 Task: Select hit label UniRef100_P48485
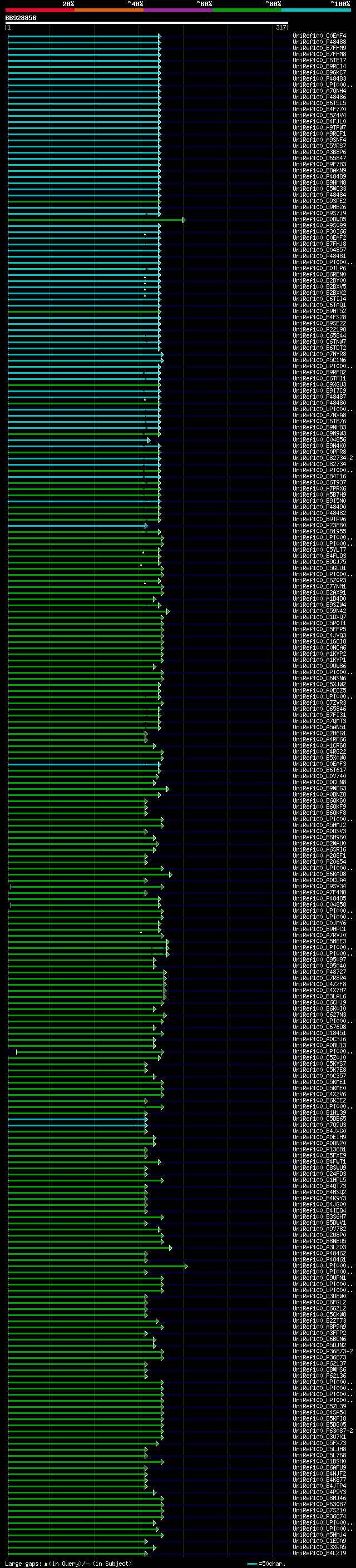[x=319, y=899]
